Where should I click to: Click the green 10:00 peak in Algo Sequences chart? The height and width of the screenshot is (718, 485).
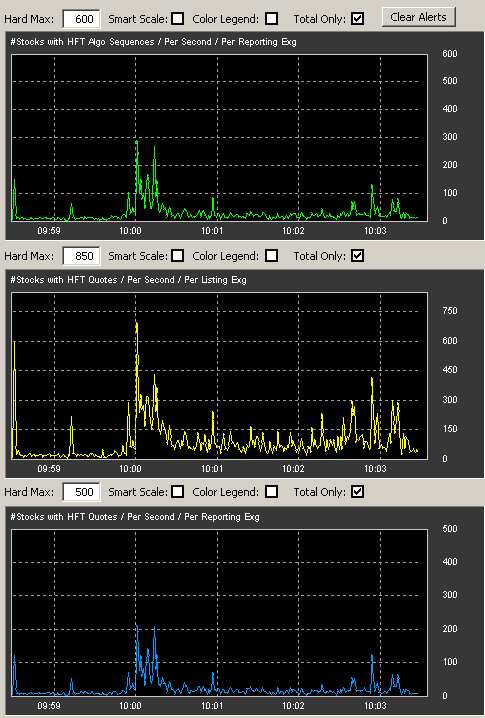tap(136, 143)
